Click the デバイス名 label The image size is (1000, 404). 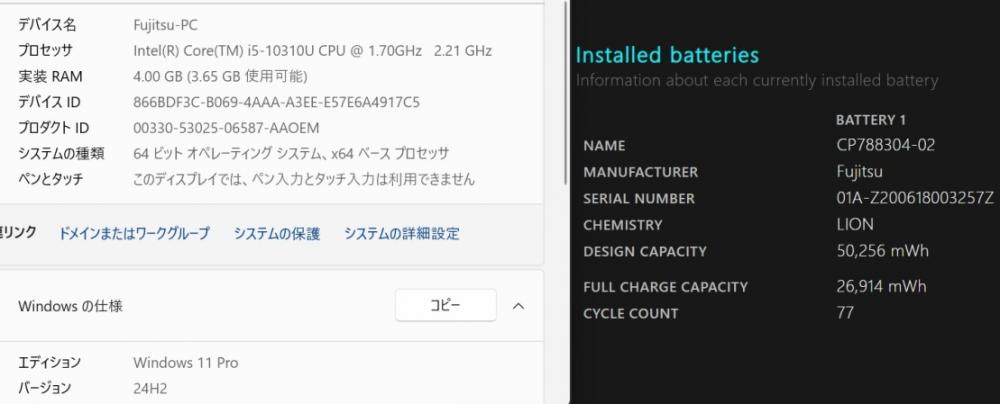(x=47, y=25)
